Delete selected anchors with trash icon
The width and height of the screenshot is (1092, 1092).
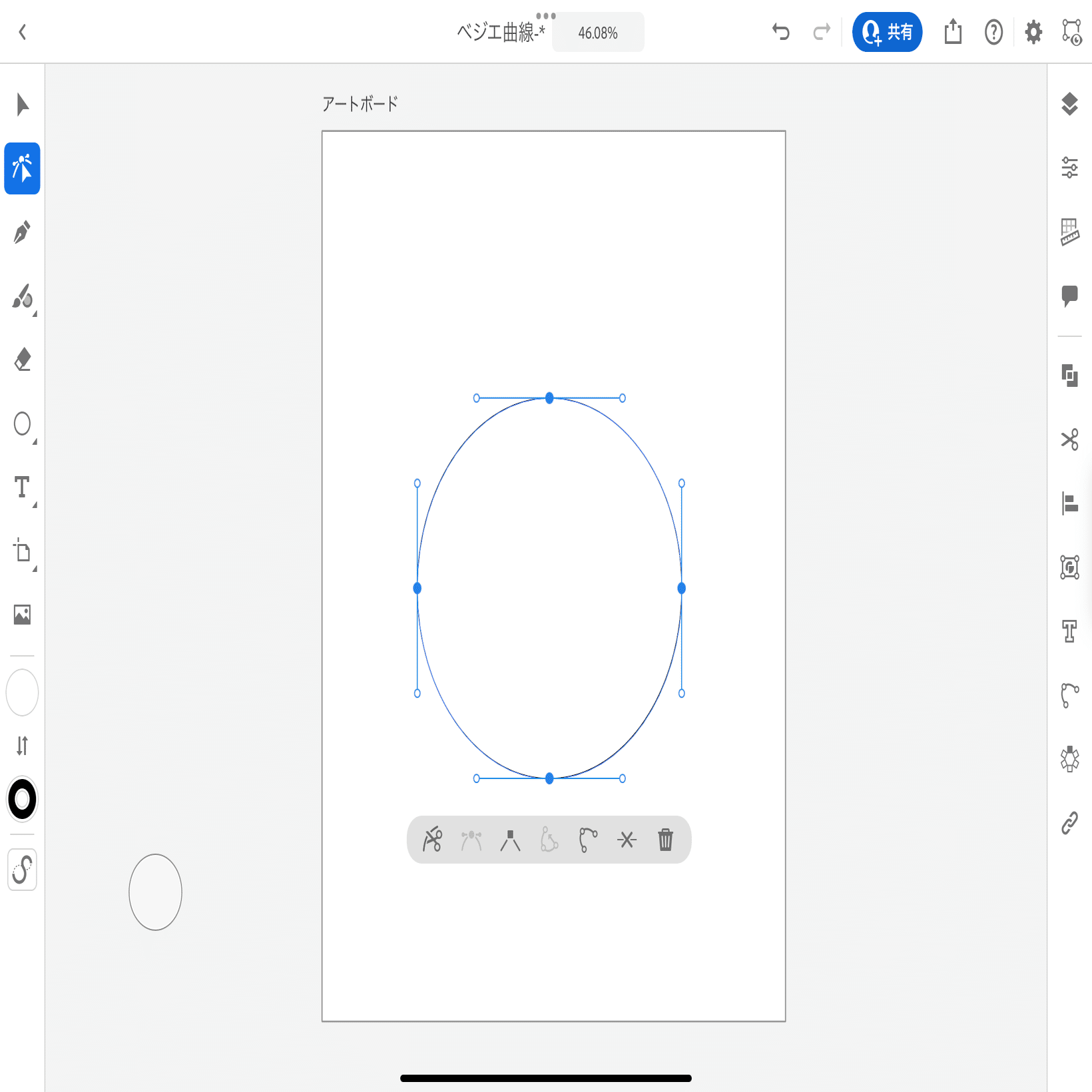[x=666, y=840]
